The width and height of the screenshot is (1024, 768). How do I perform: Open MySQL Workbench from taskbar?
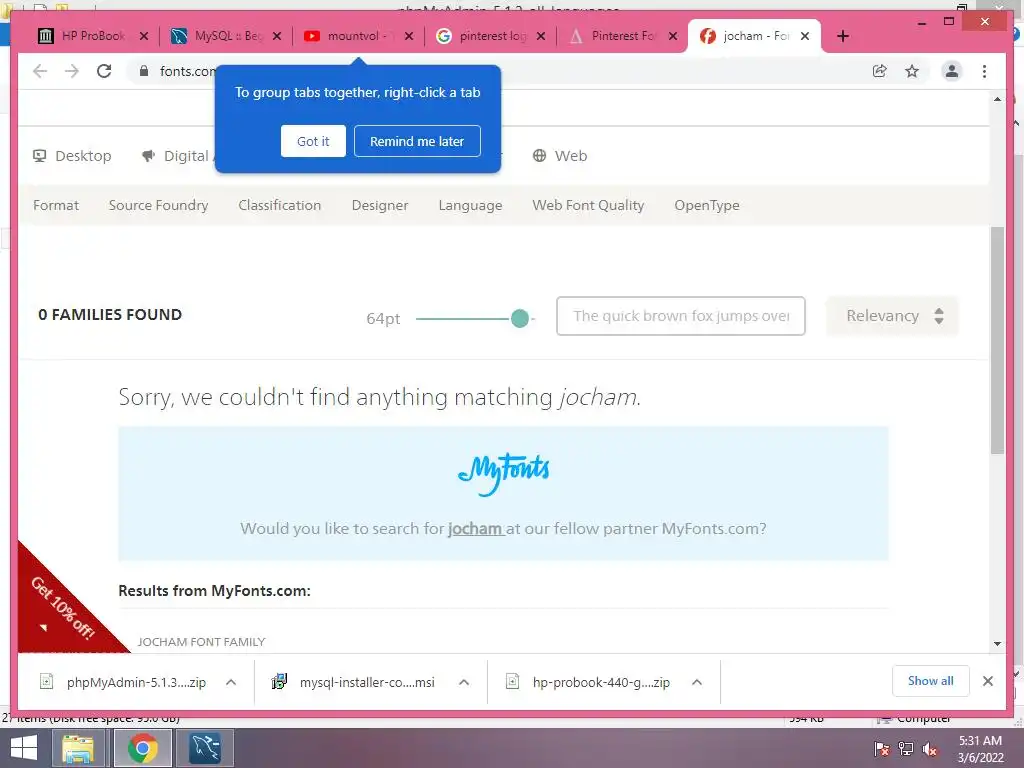click(x=205, y=748)
